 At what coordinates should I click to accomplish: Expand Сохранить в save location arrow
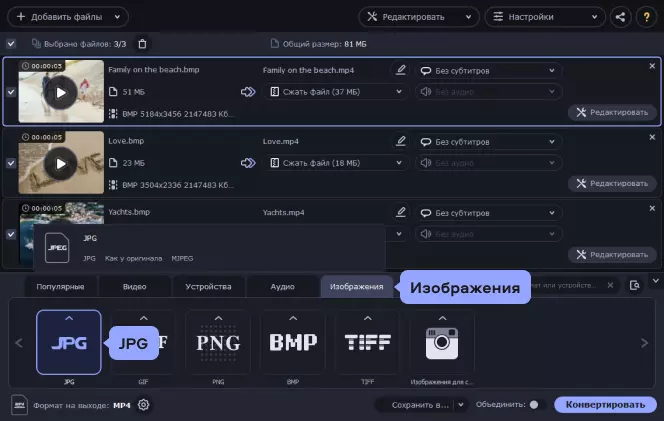(461, 405)
